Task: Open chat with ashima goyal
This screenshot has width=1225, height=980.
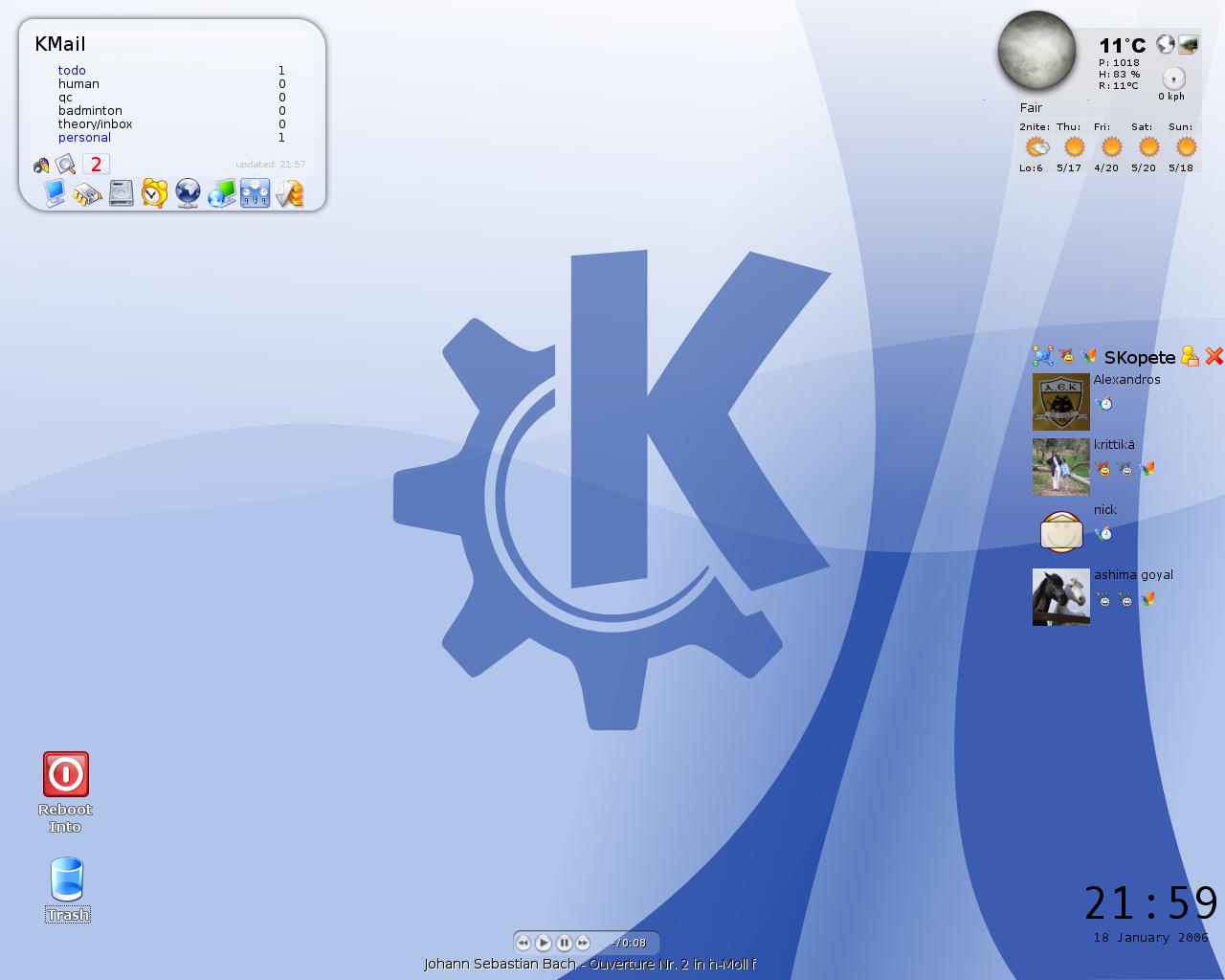Action: click(x=1133, y=574)
